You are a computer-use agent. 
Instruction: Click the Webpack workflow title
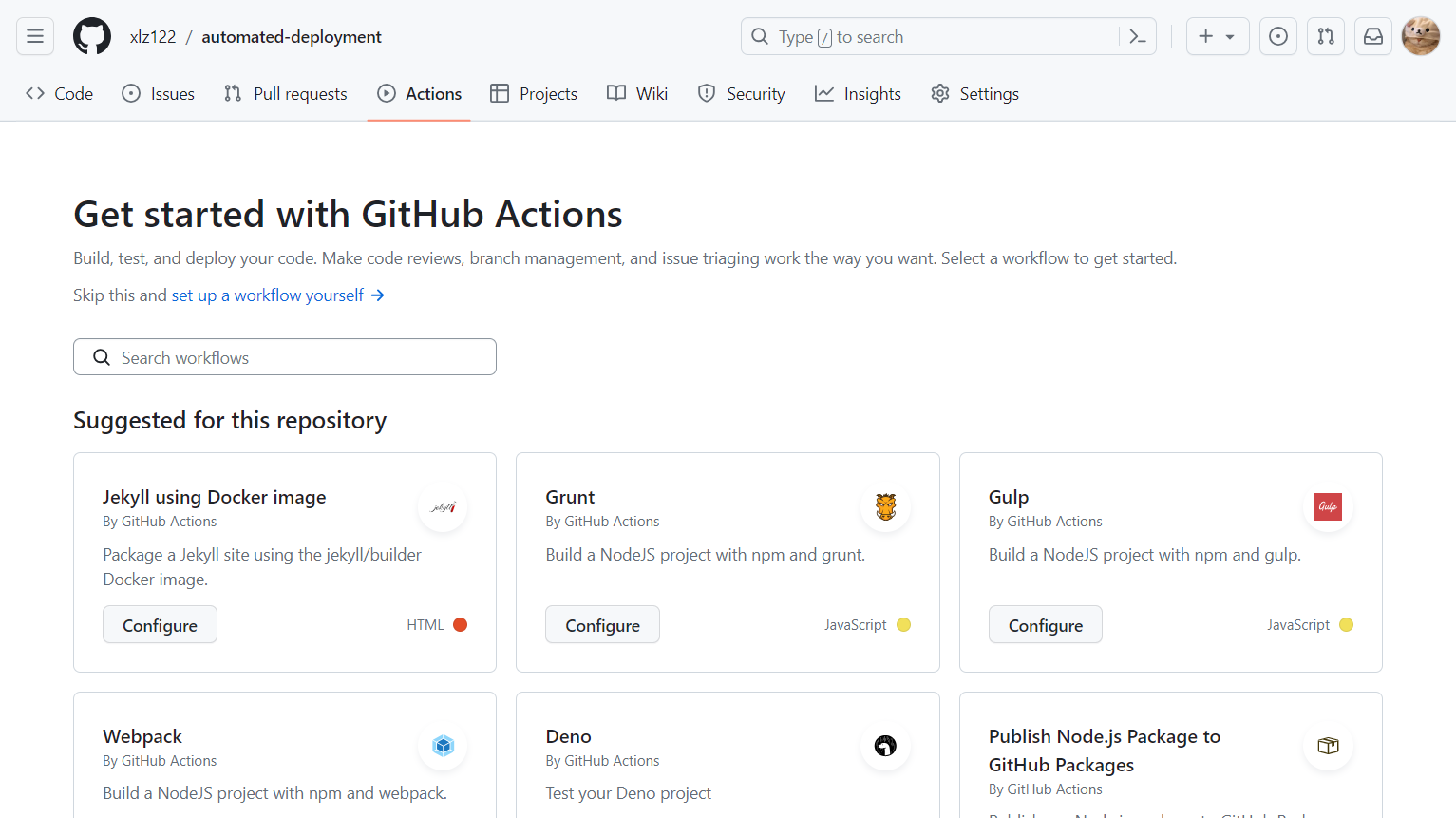click(142, 736)
